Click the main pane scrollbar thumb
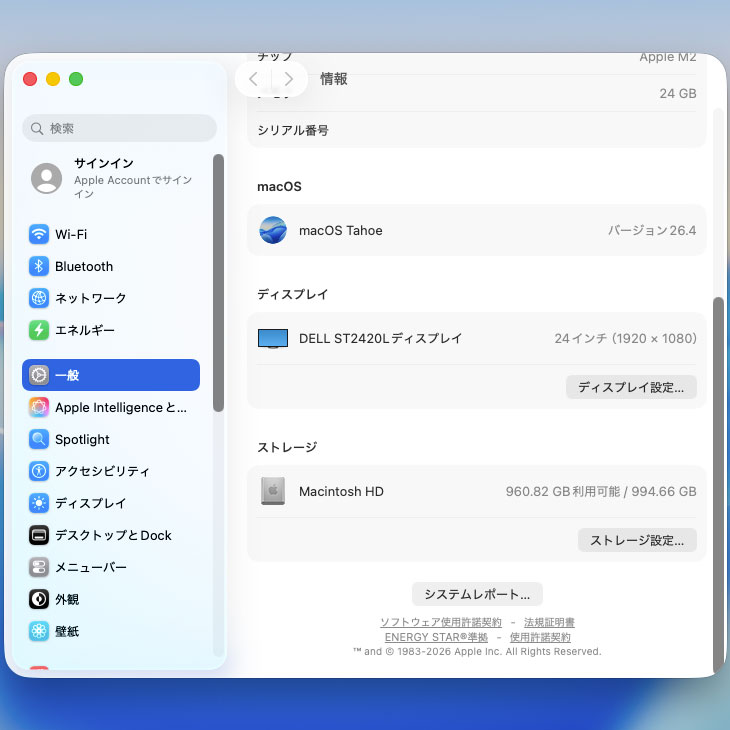 718,484
